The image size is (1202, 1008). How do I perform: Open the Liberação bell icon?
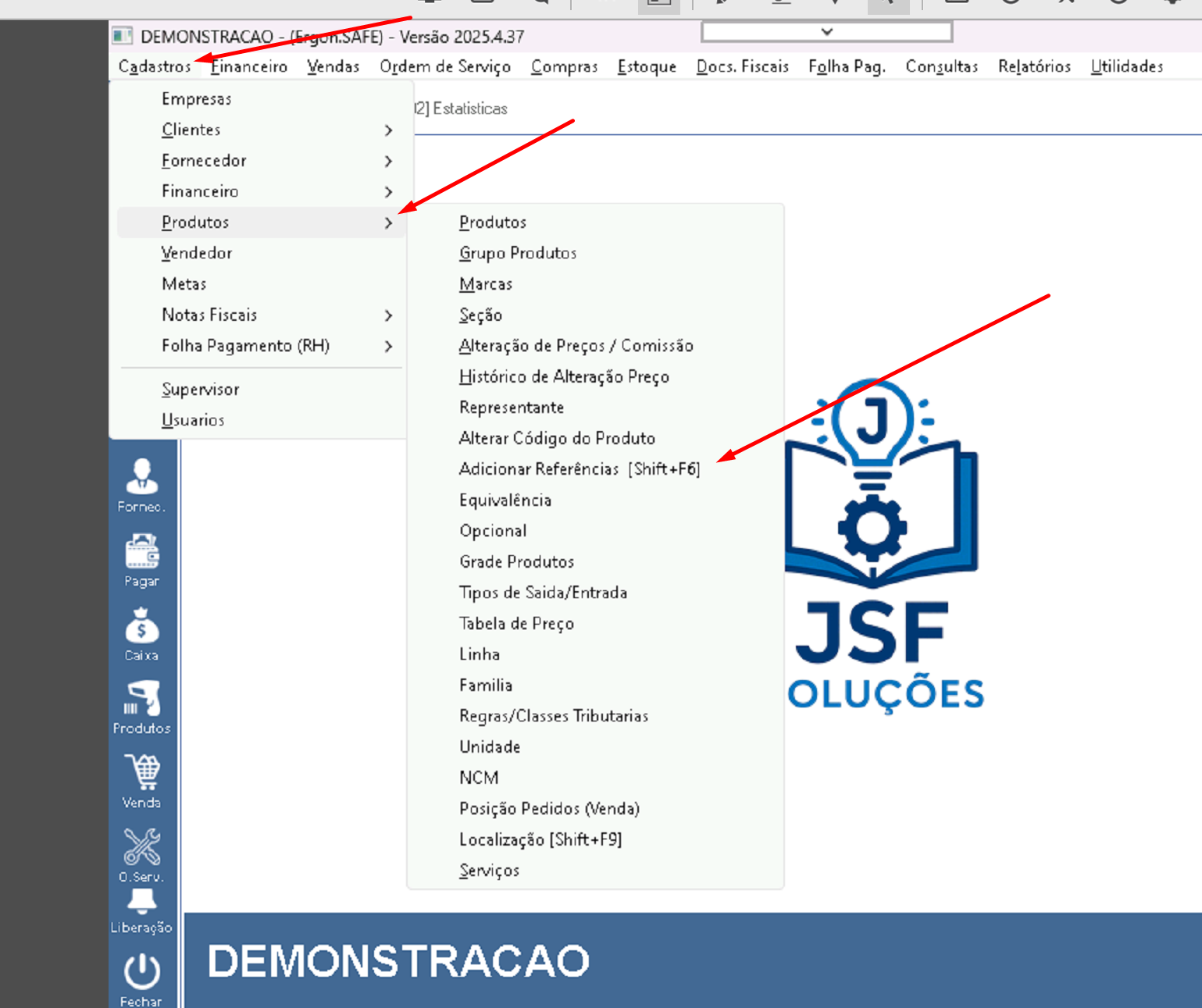coord(141,911)
